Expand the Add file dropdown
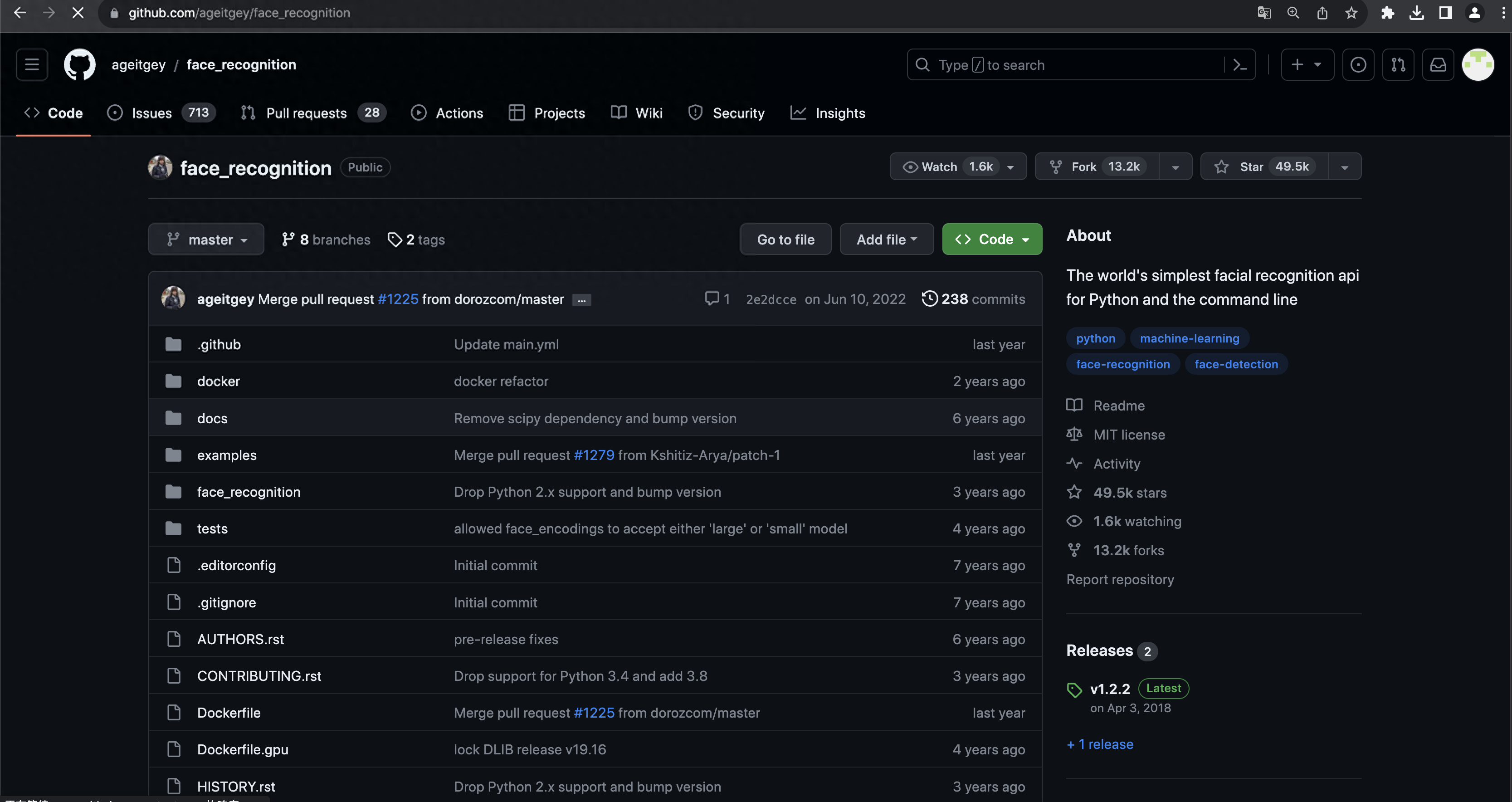The width and height of the screenshot is (1512, 802). 886,240
